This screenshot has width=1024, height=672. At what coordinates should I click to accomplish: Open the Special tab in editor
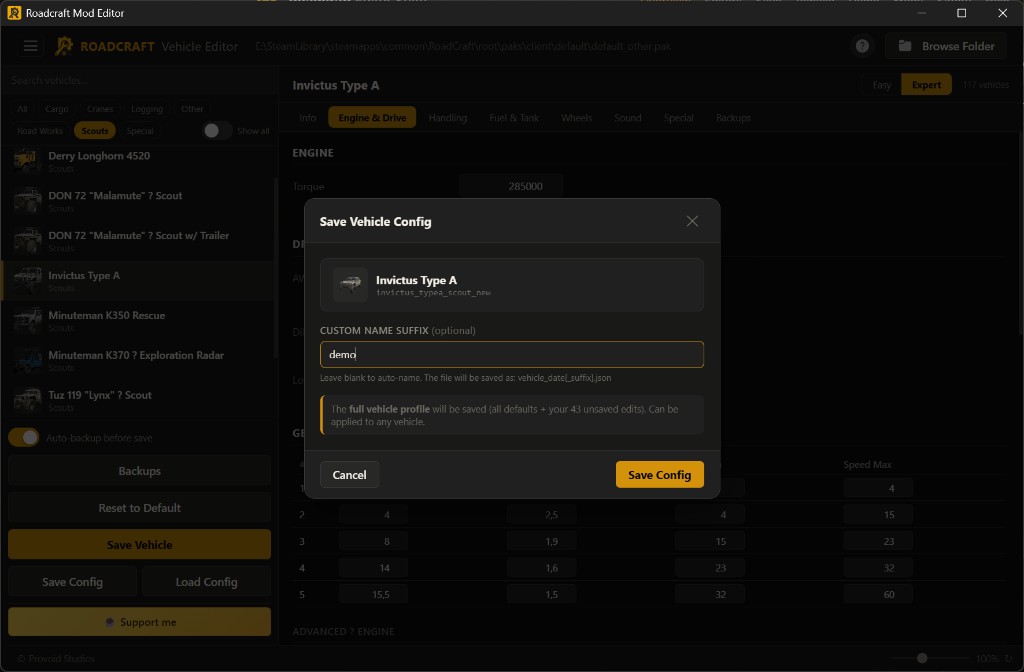[678, 118]
